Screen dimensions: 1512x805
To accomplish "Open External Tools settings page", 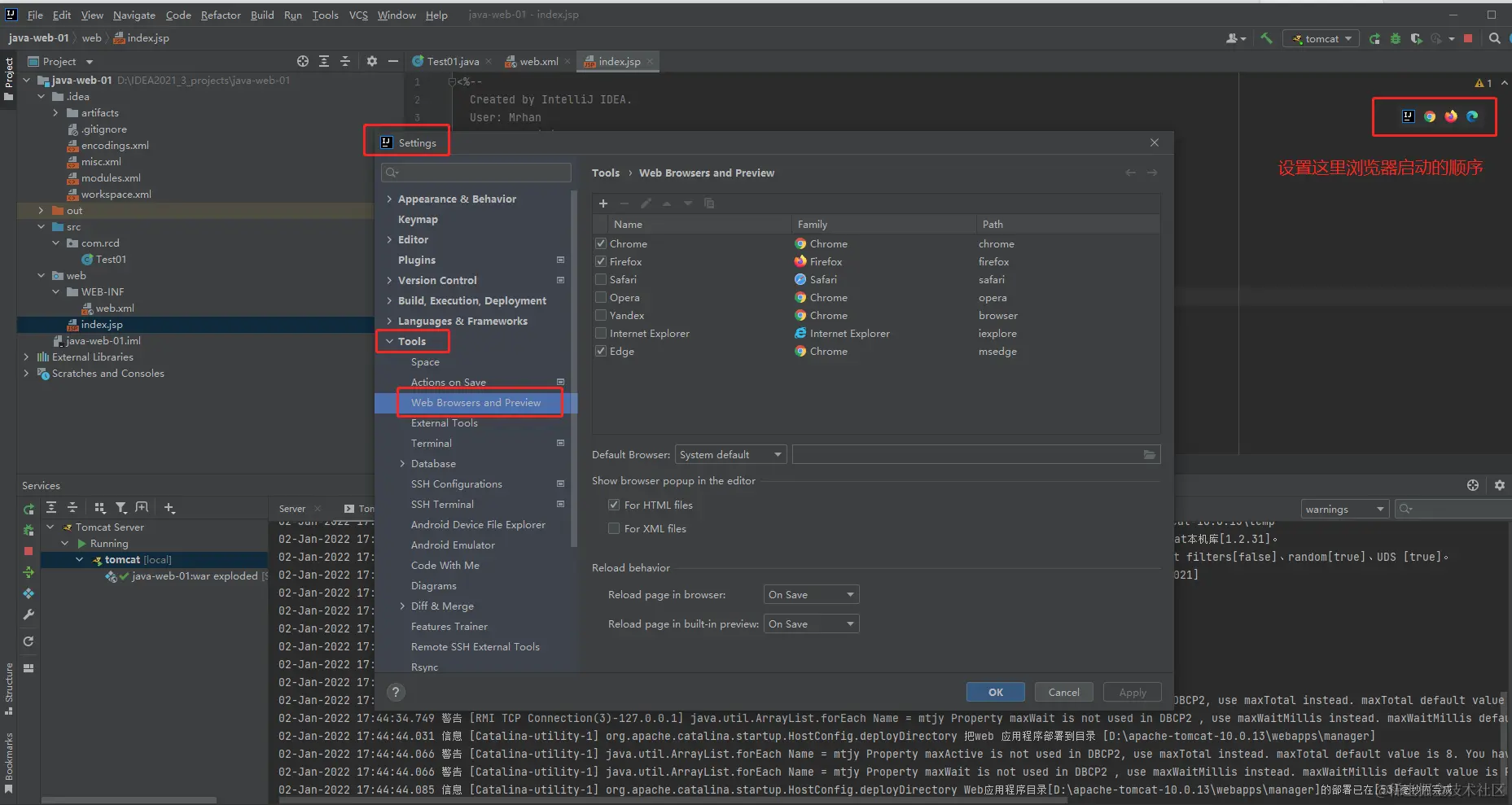I will [445, 423].
